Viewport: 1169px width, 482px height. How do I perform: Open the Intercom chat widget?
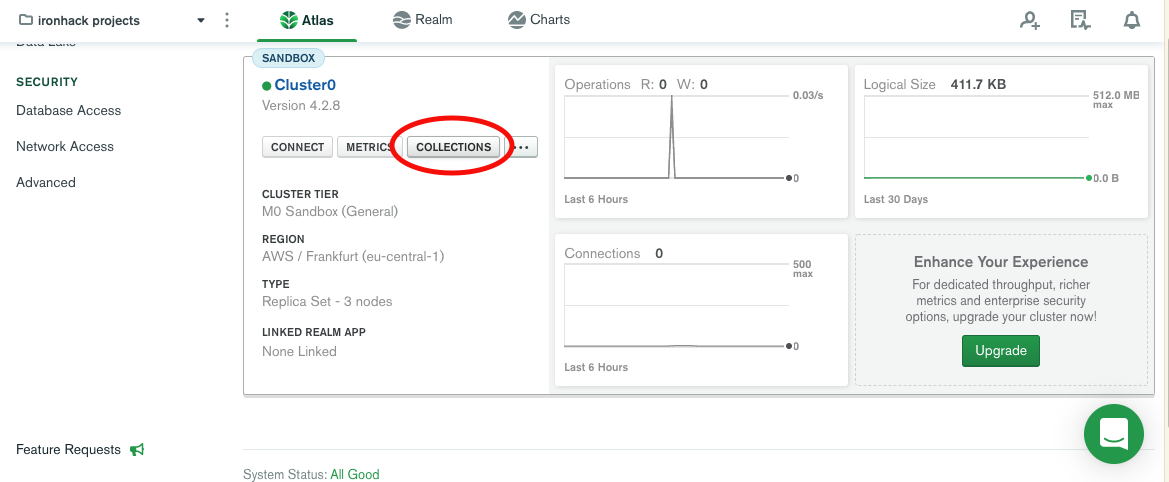(x=1114, y=434)
